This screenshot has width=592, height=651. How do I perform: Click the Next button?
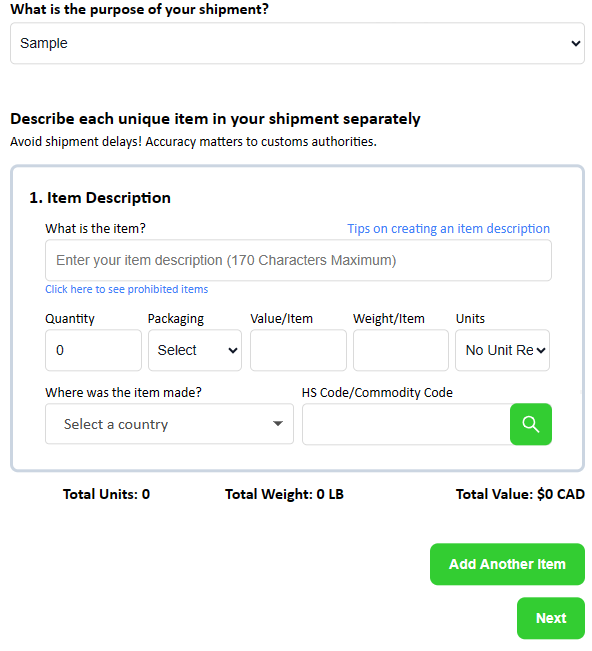[x=551, y=618]
